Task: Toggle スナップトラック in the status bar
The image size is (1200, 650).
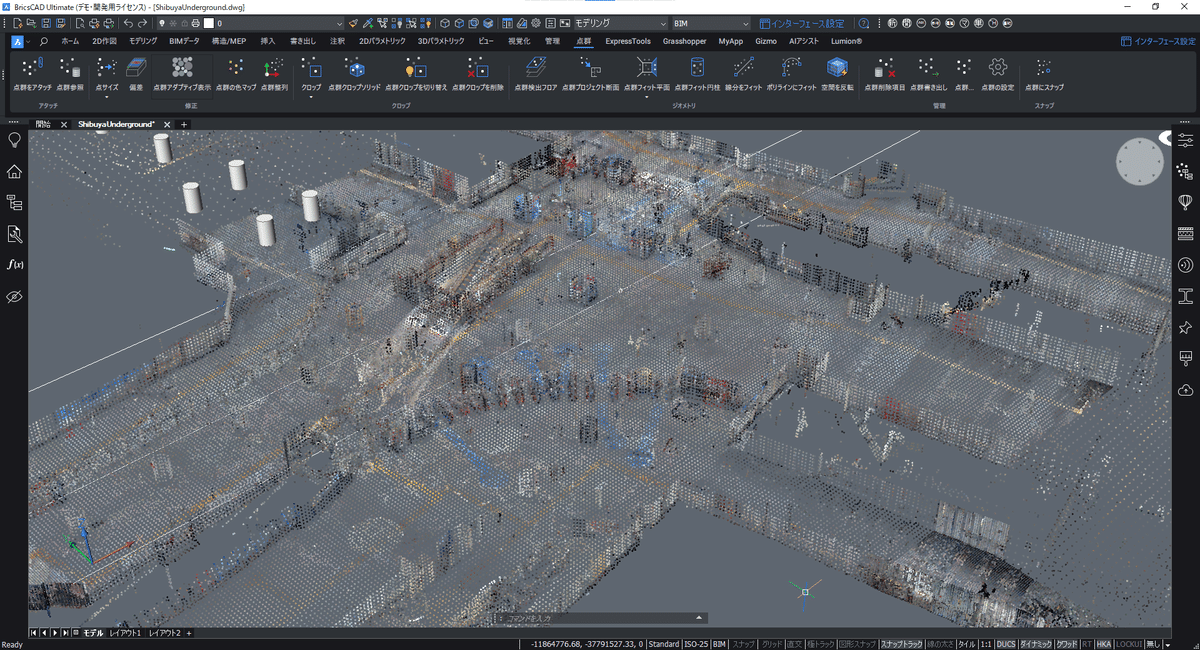Action: coord(901,644)
